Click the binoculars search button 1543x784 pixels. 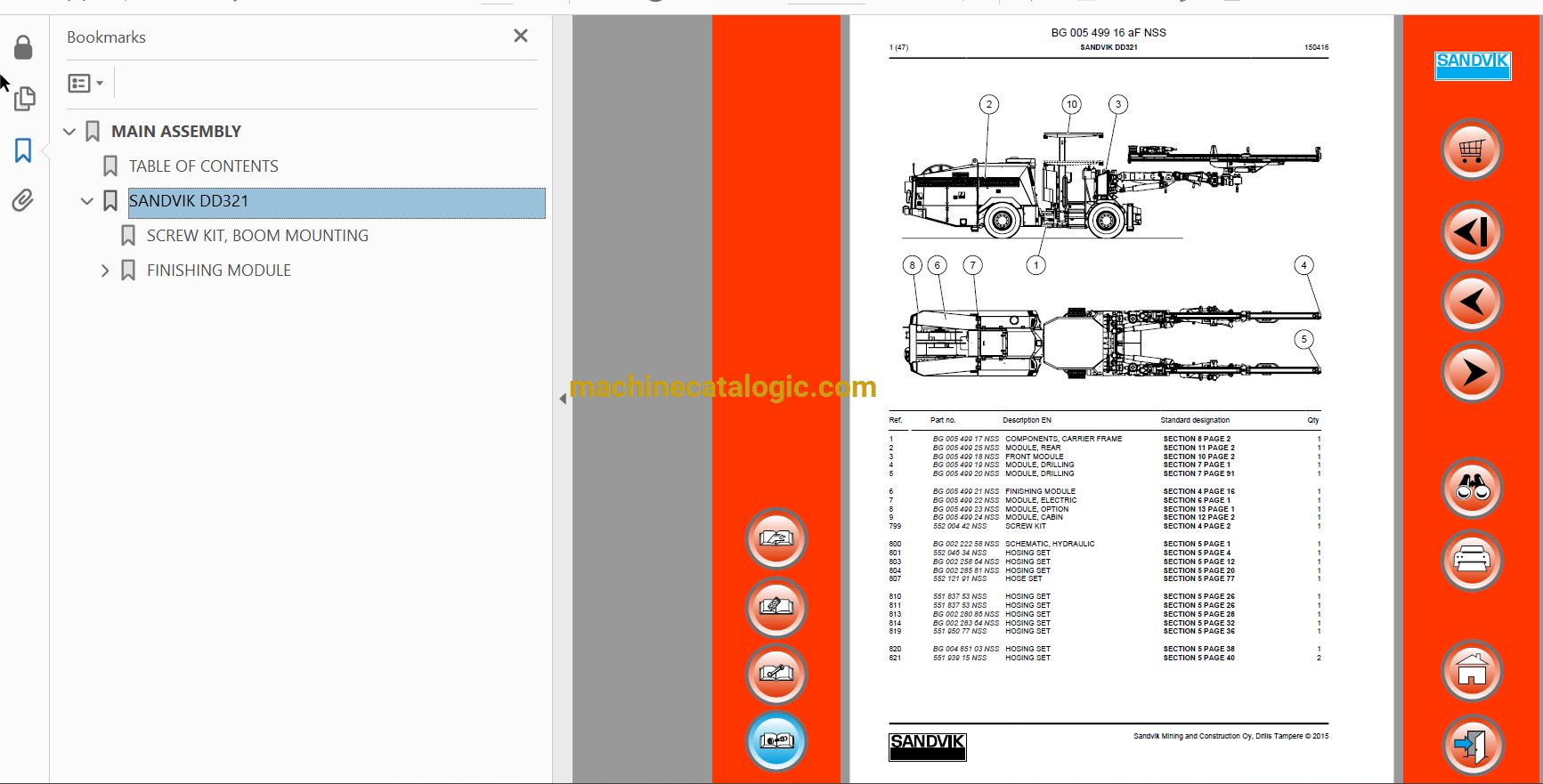1472,488
